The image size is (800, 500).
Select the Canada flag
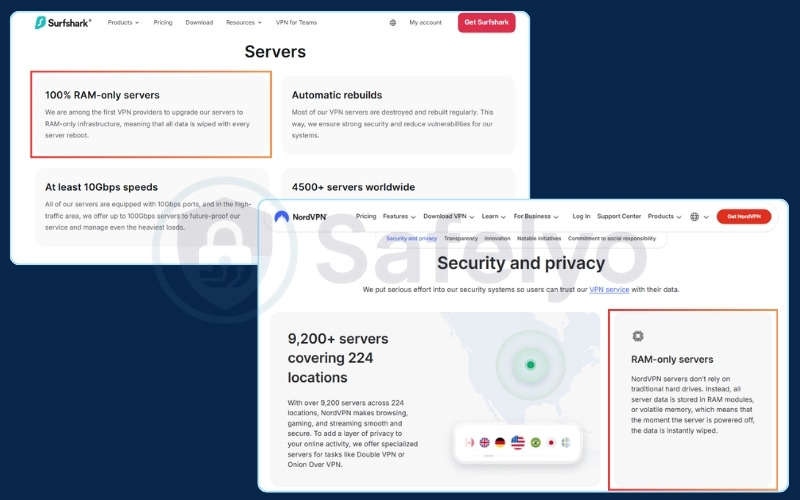click(470, 442)
